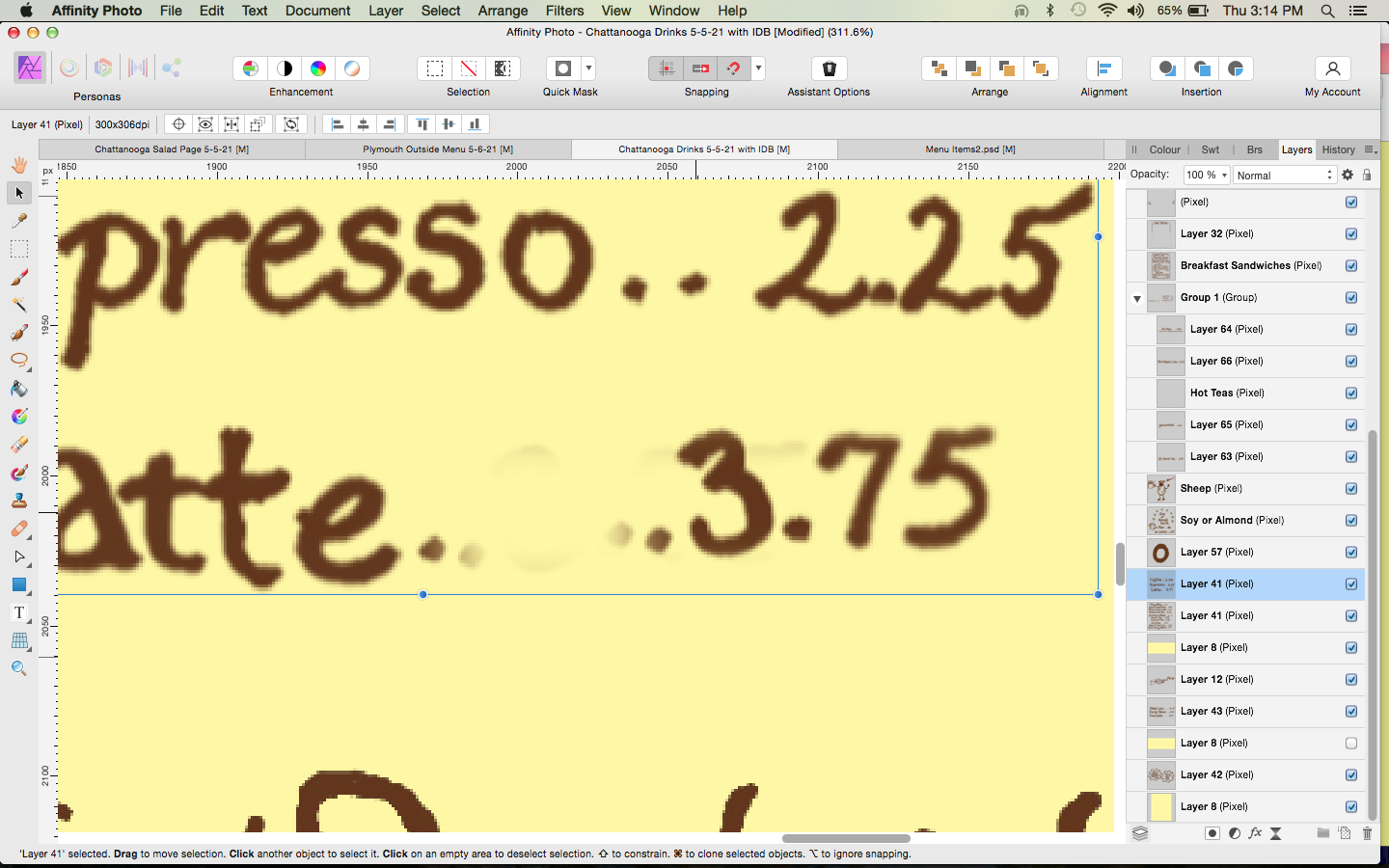Switch to the History panel tab

(1338, 149)
